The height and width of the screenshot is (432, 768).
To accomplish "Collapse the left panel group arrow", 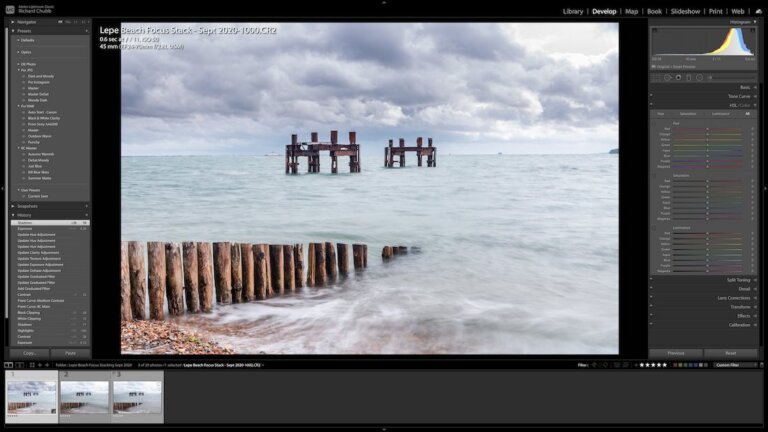I will coord(2,188).
